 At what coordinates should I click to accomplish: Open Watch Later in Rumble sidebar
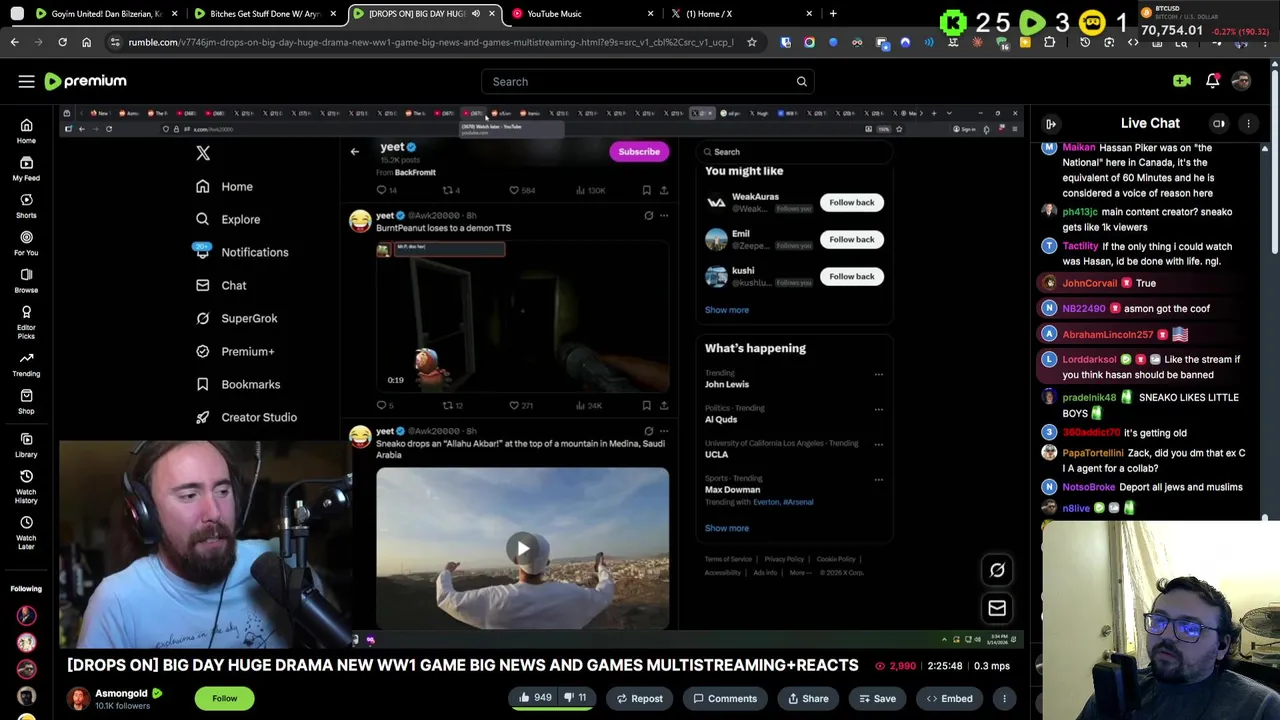[x=26, y=530]
